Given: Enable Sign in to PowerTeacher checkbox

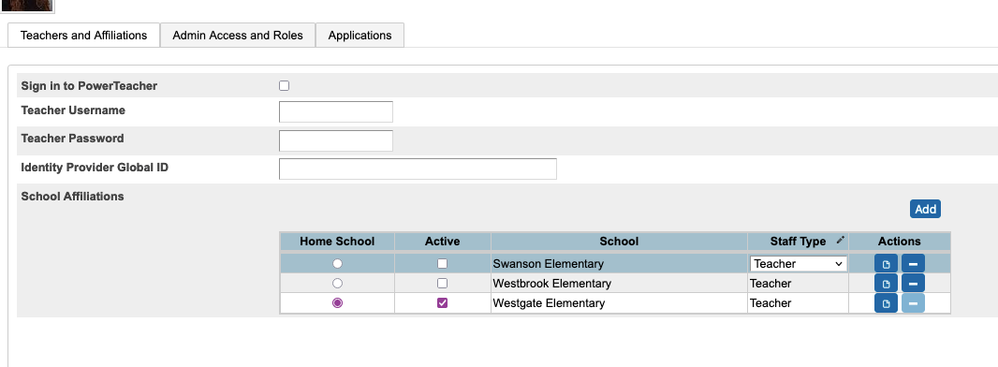Looking at the screenshot, I should (284, 86).
